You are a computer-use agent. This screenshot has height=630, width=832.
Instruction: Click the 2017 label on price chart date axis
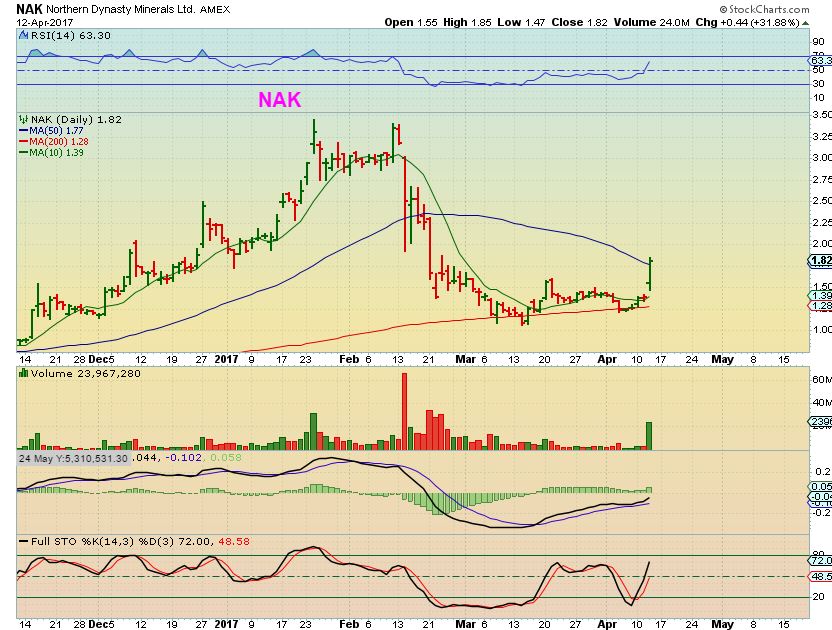click(227, 359)
